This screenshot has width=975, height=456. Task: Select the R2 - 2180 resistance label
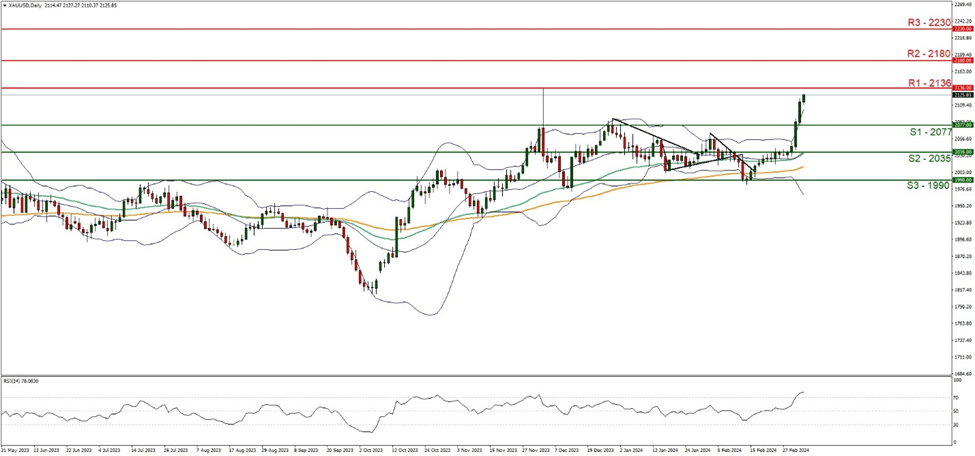[928, 54]
